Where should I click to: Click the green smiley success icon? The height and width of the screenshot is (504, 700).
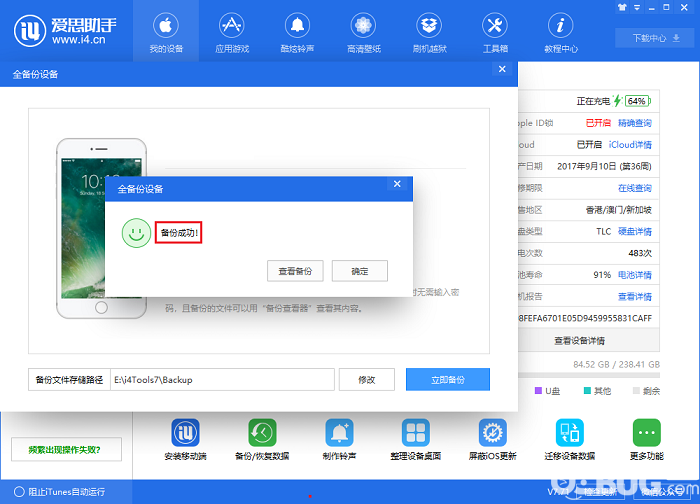(136, 233)
